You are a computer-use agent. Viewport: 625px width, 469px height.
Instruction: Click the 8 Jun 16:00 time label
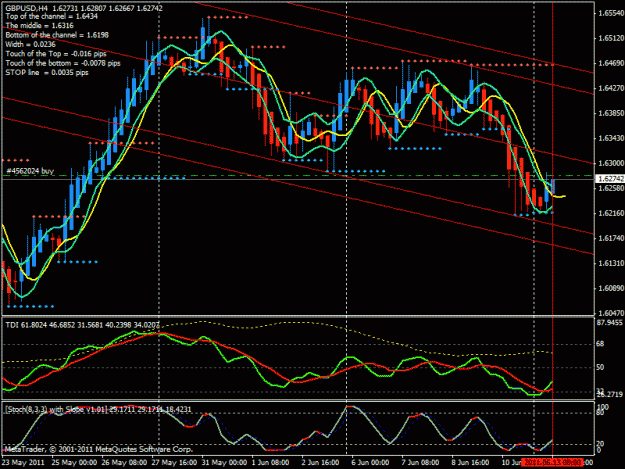(x=470, y=462)
